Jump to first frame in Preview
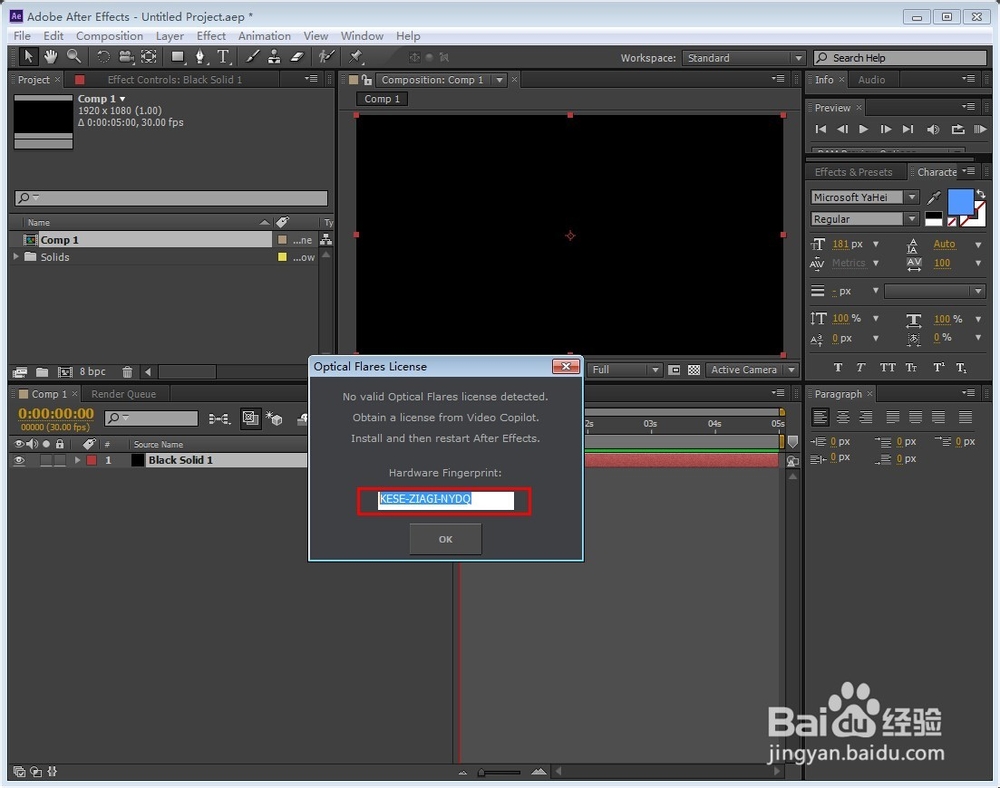The width and height of the screenshot is (1000, 788). click(x=821, y=129)
